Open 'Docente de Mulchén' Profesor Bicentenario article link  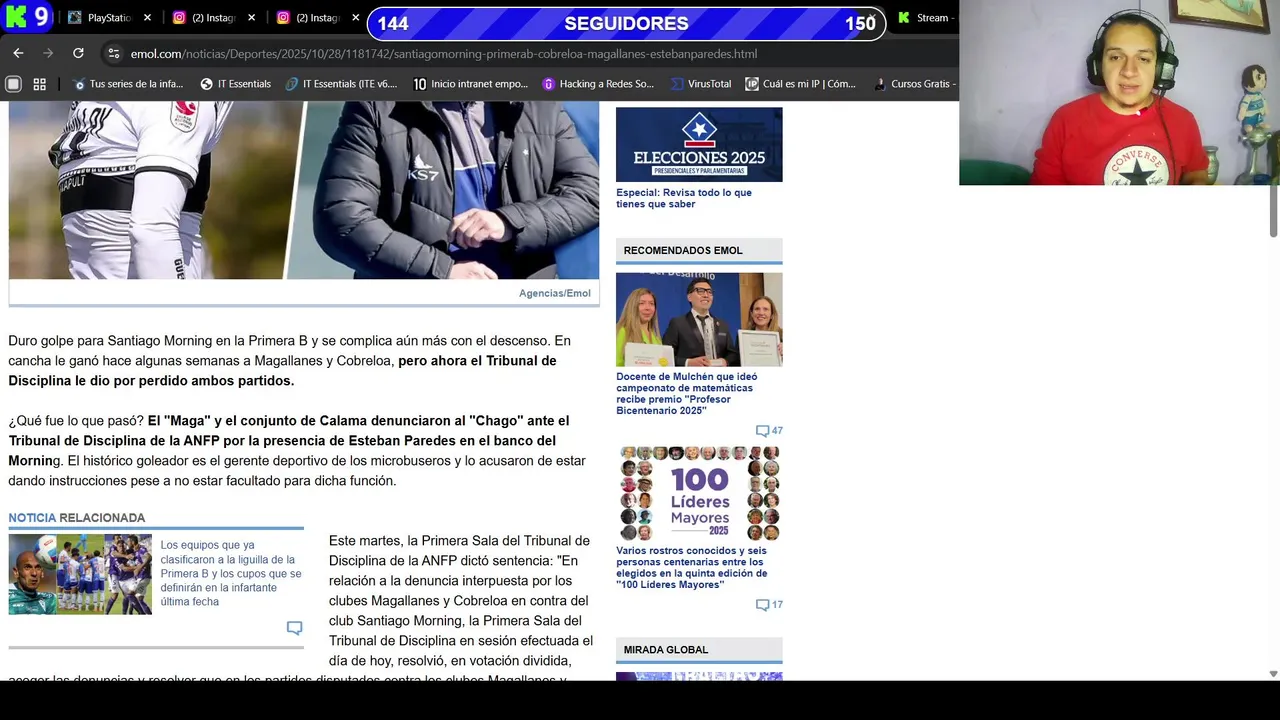click(687, 394)
